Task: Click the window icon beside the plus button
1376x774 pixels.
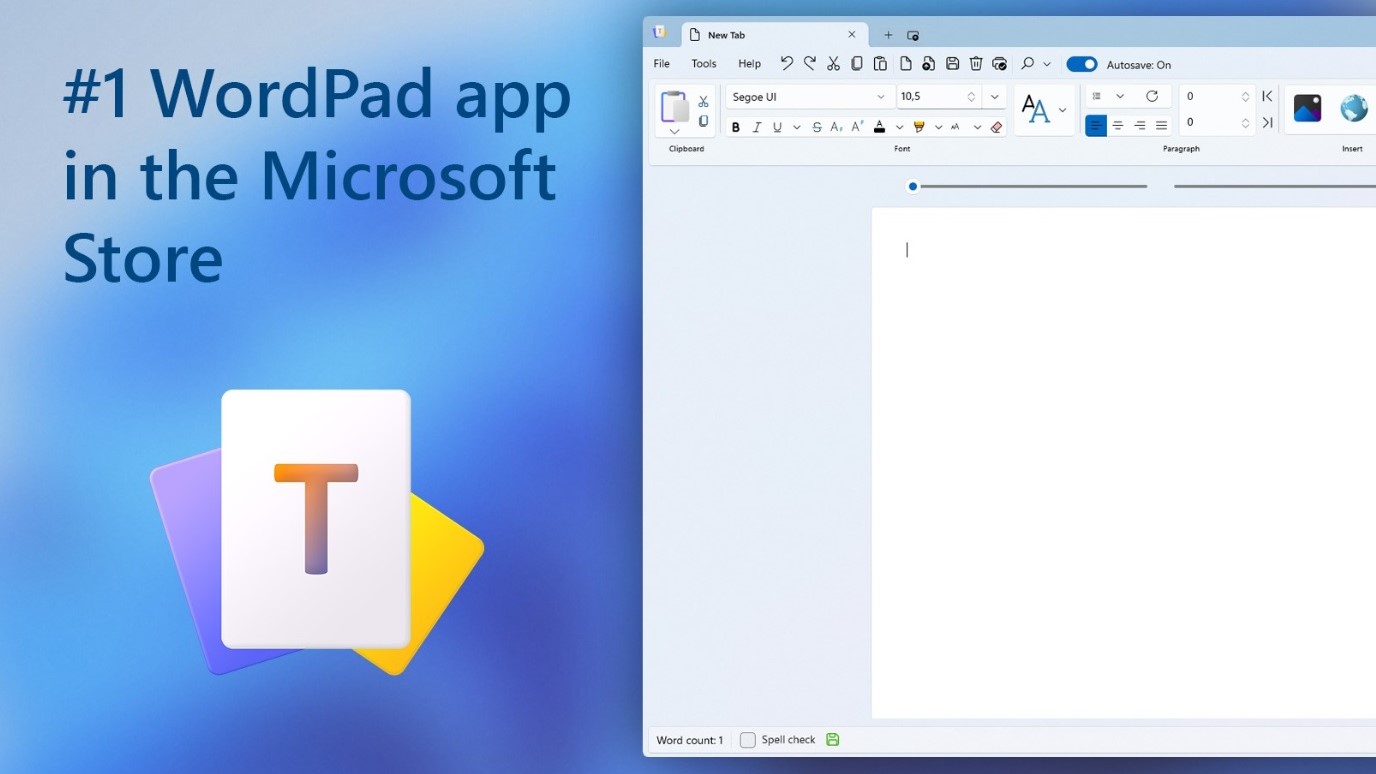Action: (913, 35)
